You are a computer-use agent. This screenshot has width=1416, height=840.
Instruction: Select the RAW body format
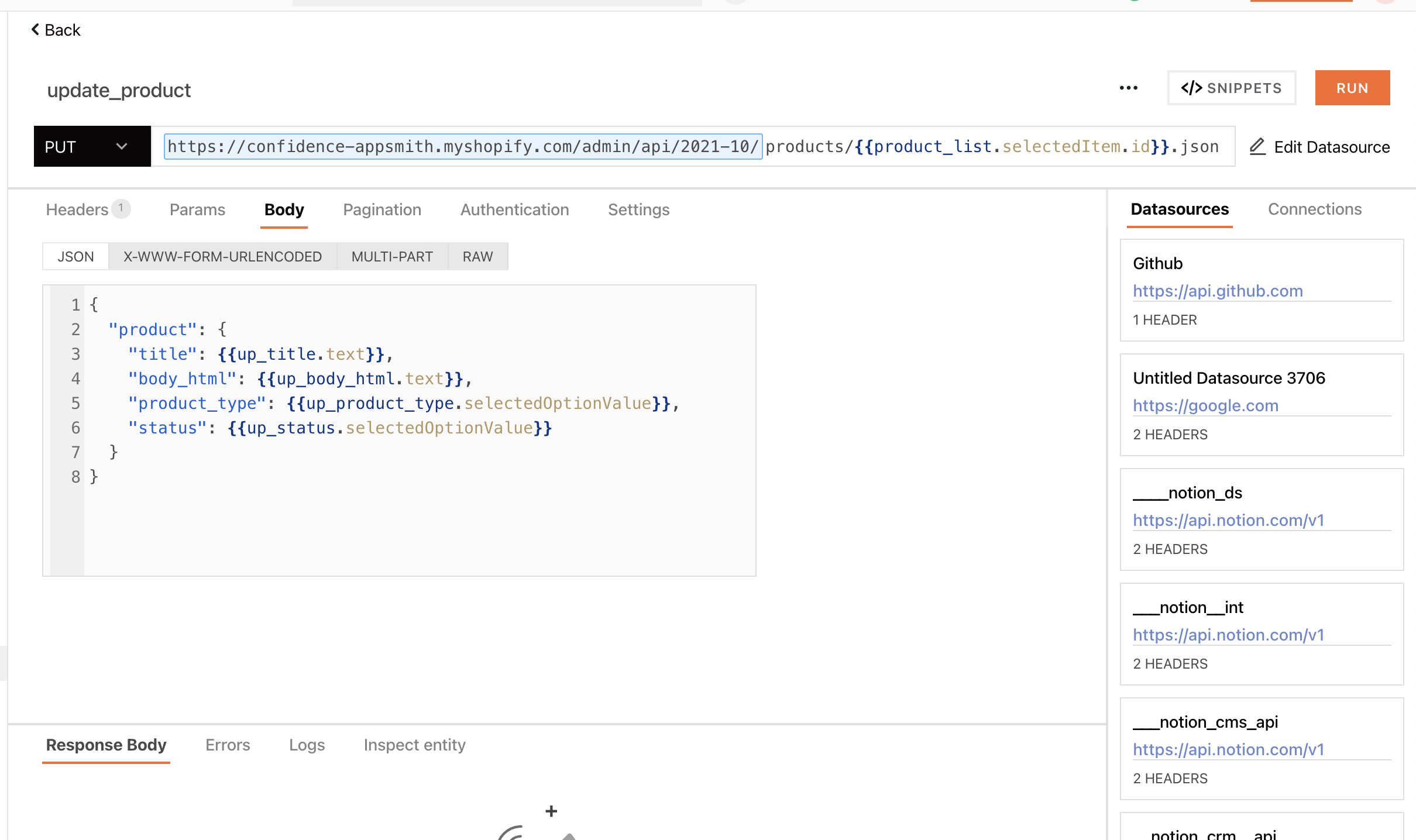tap(477, 256)
